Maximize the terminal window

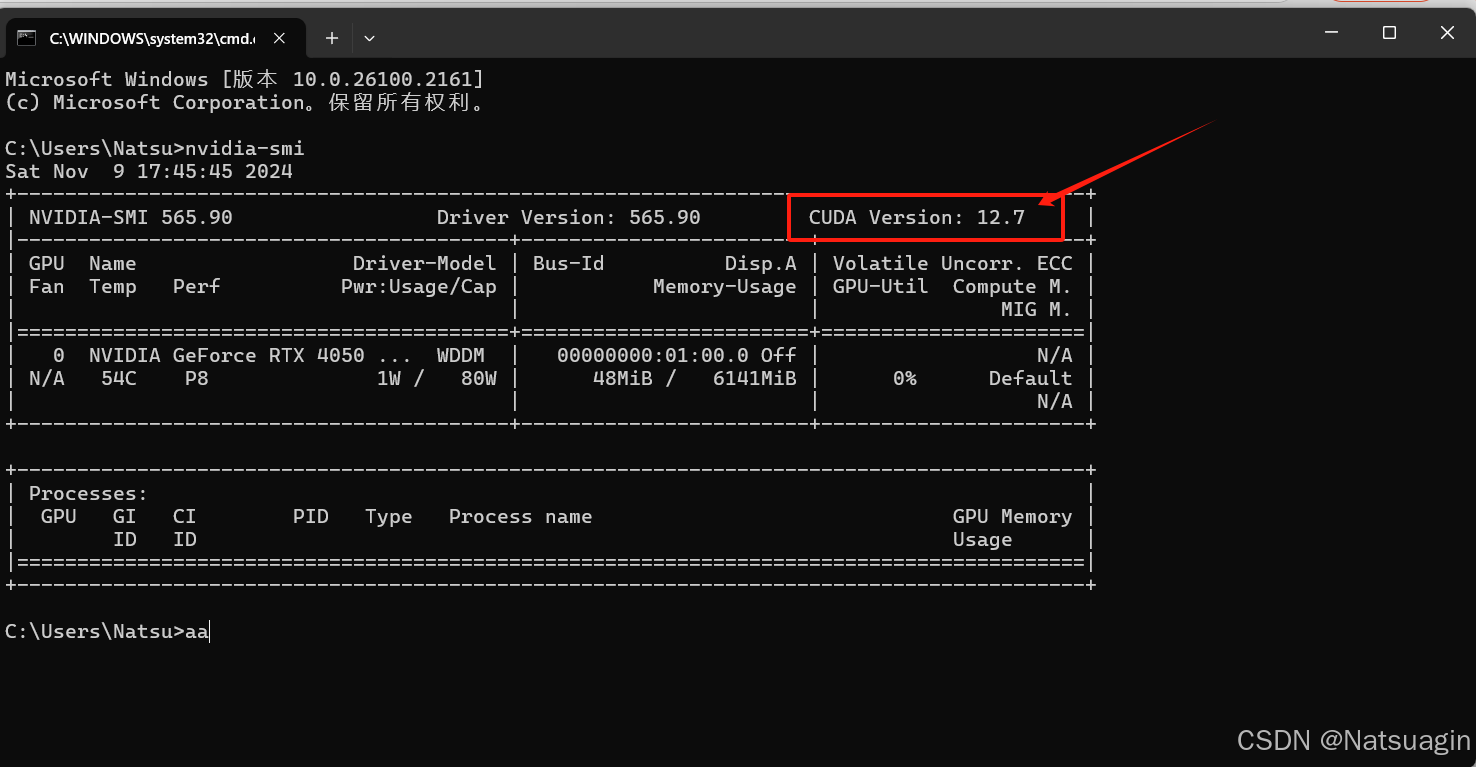click(x=1389, y=32)
